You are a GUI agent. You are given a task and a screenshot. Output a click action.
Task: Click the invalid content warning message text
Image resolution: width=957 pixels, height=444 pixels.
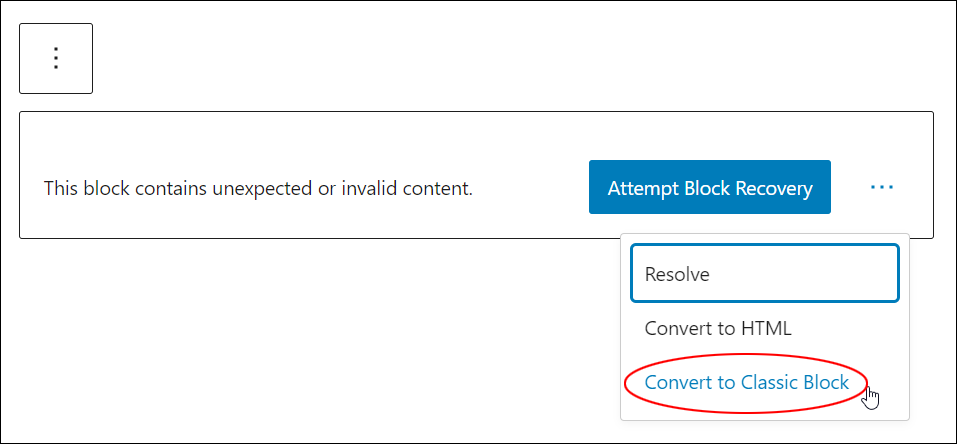click(258, 188)
